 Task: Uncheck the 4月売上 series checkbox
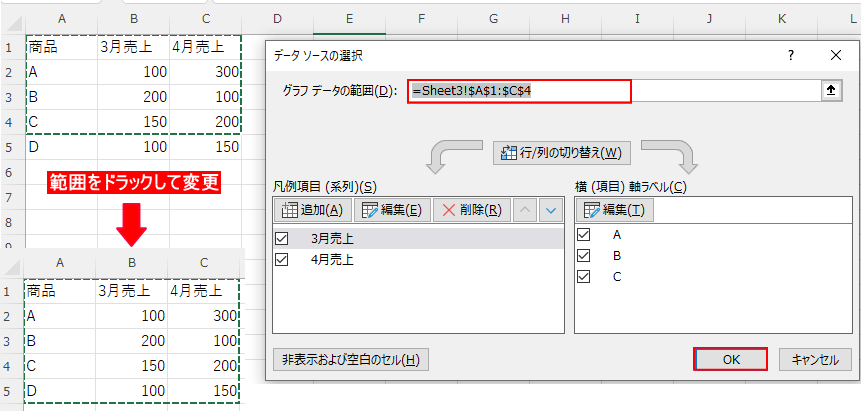tap(282, 259)
